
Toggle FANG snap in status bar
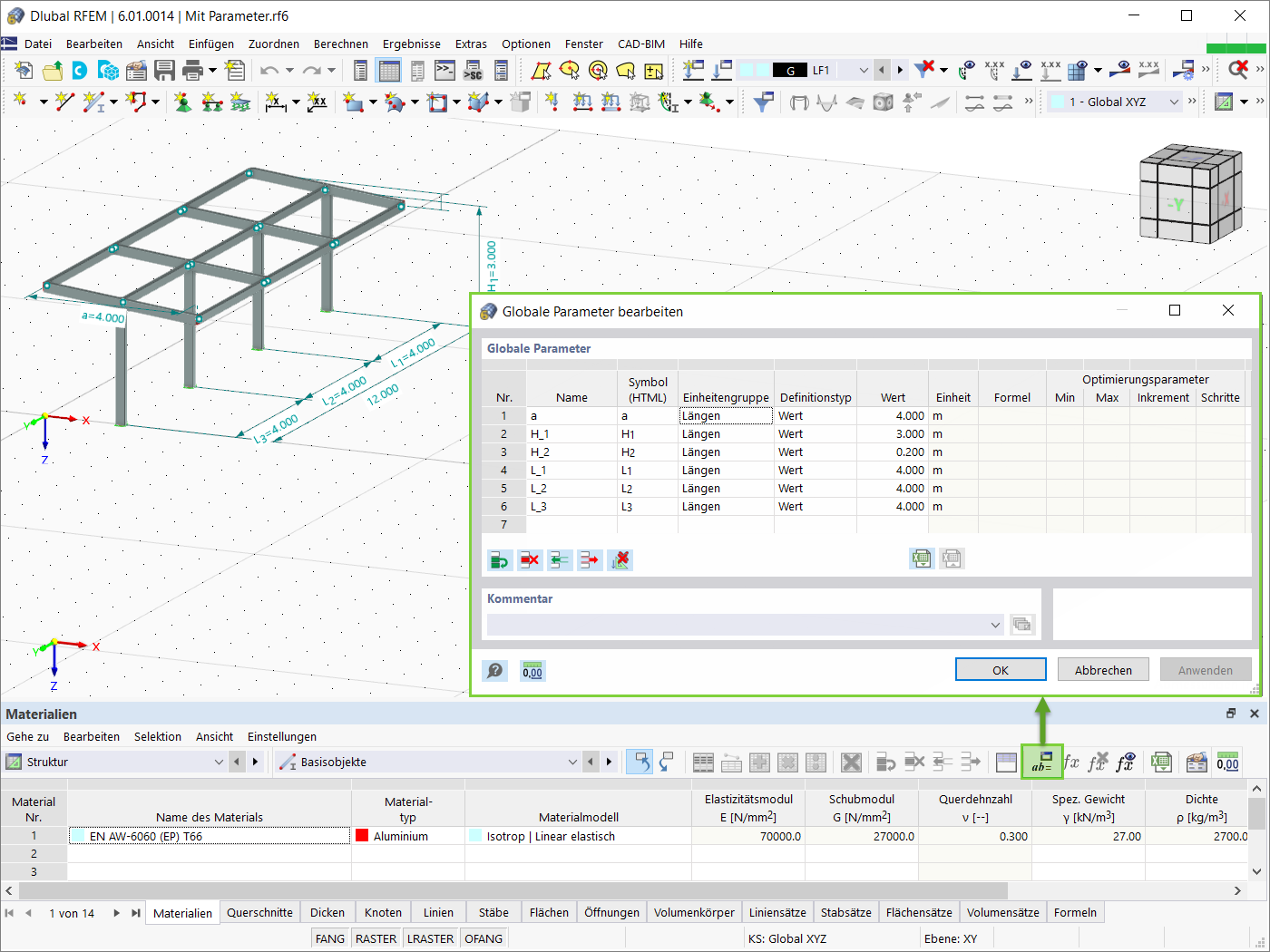[x=330, y=938]
